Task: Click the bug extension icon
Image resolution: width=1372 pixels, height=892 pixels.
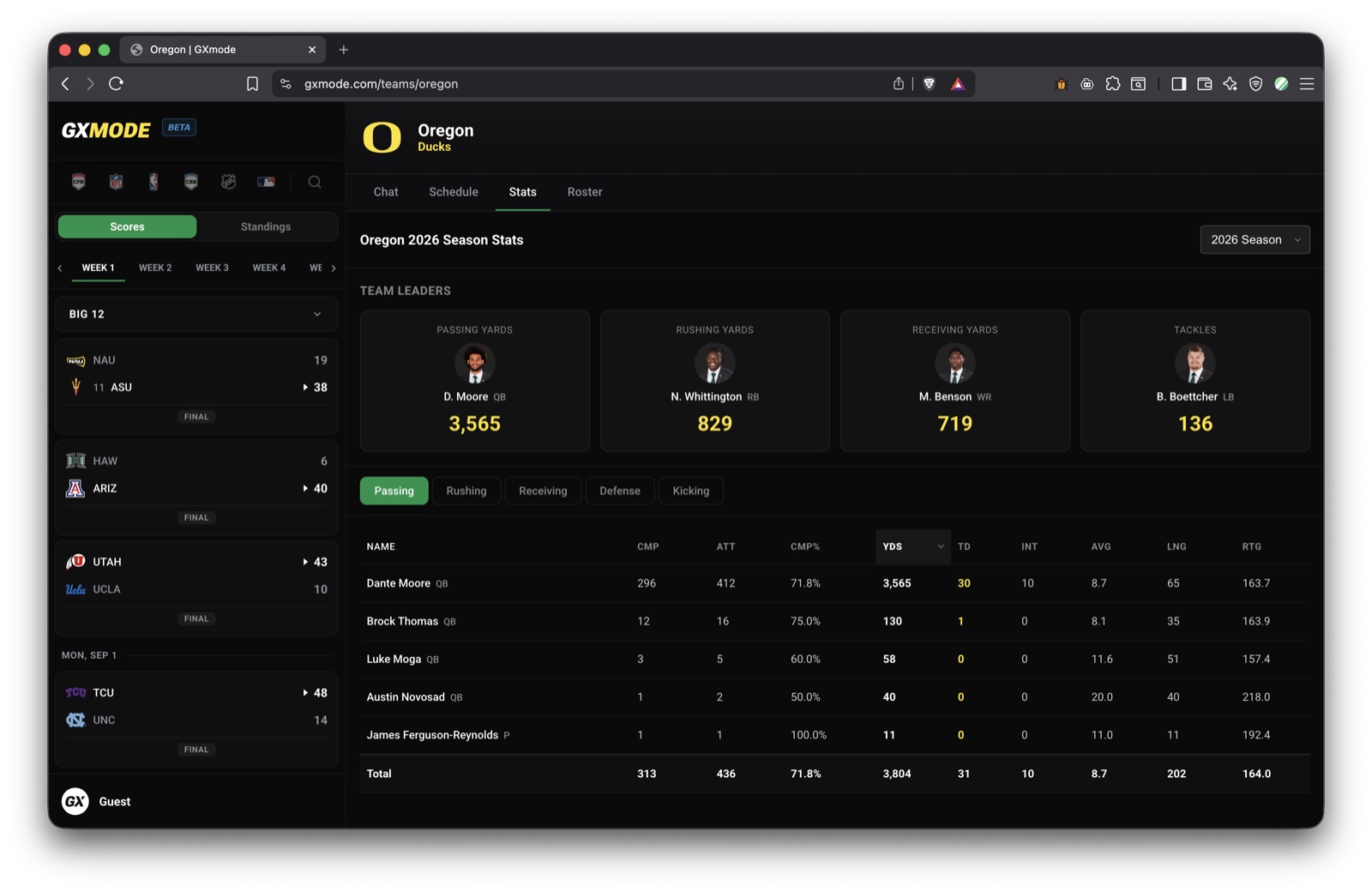Action: pos(1061,84)
